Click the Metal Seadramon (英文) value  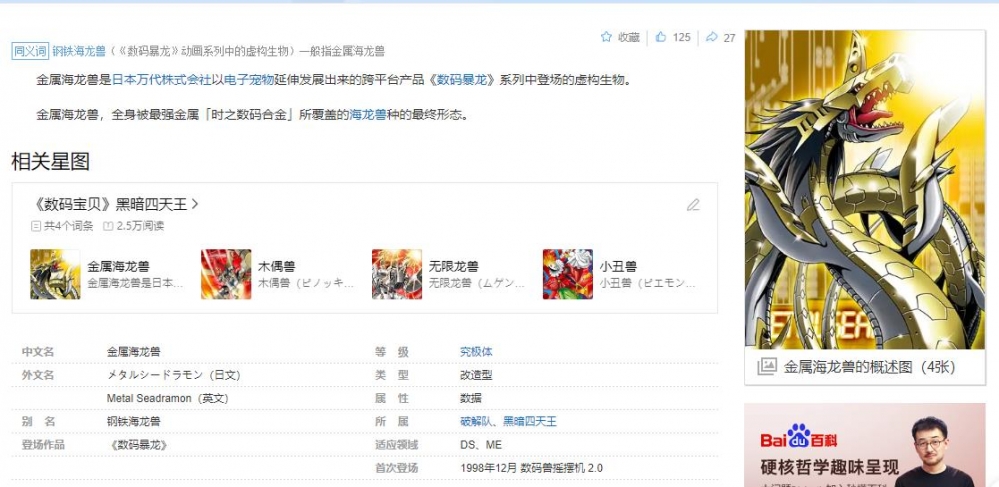[168, 398]
